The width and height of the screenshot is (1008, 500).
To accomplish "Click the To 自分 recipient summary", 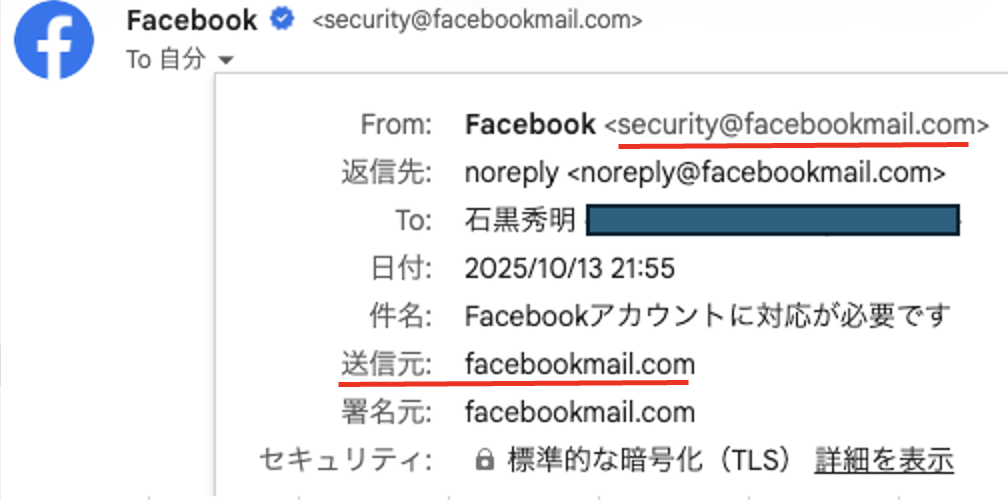I will click(166, 60).
